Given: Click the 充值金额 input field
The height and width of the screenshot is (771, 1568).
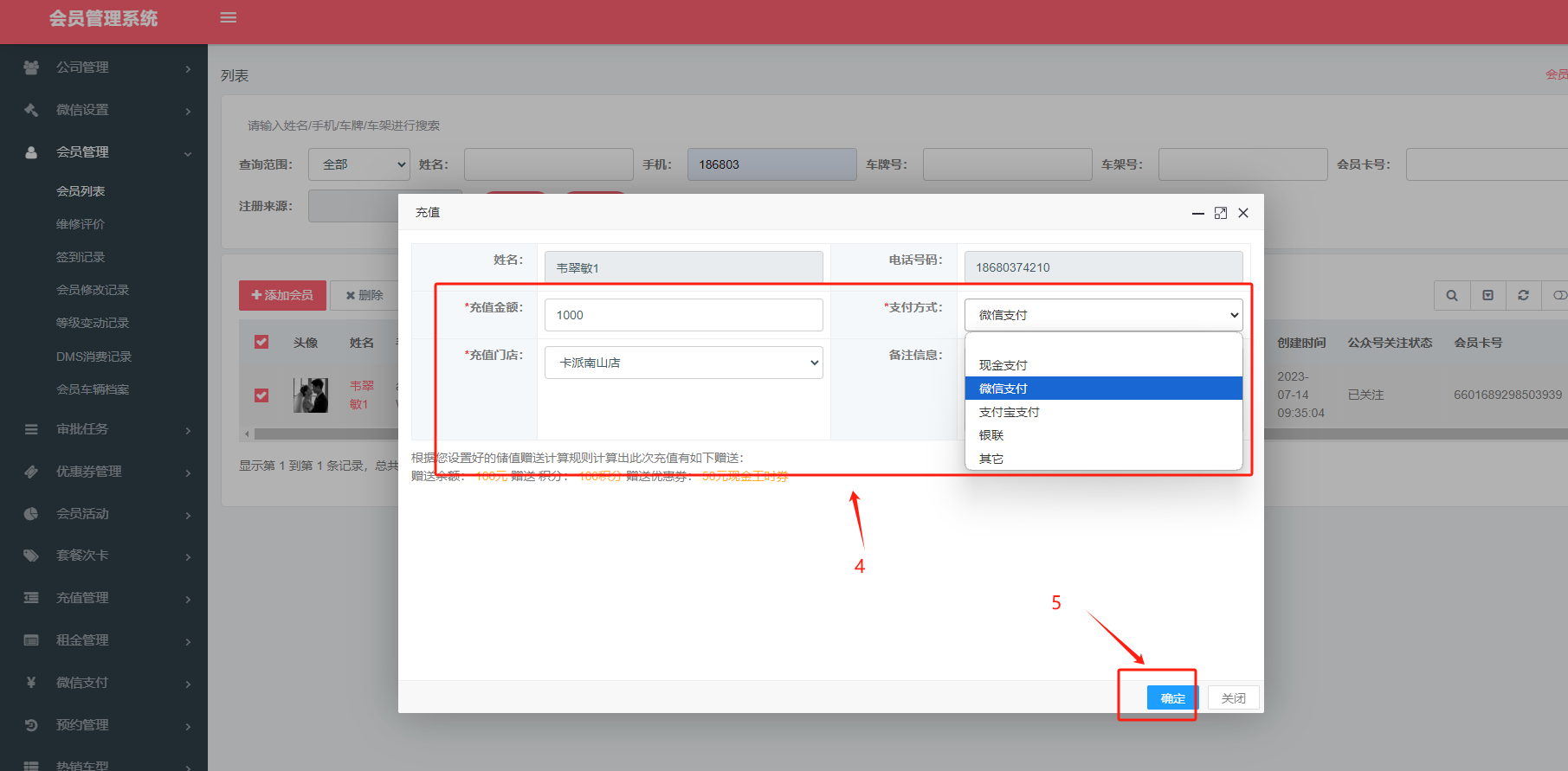Looking at the screenshot, I should [683, 315].
